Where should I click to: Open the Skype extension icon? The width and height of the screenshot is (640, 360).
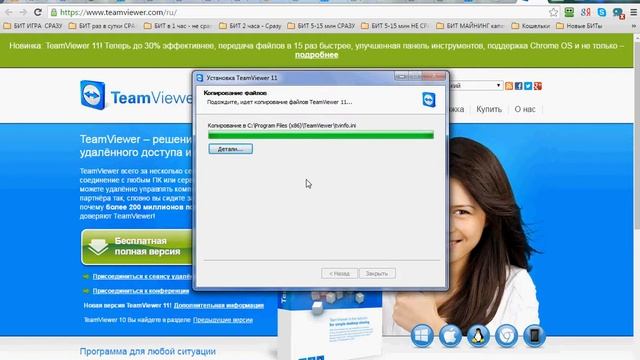(x=602, y=12)
